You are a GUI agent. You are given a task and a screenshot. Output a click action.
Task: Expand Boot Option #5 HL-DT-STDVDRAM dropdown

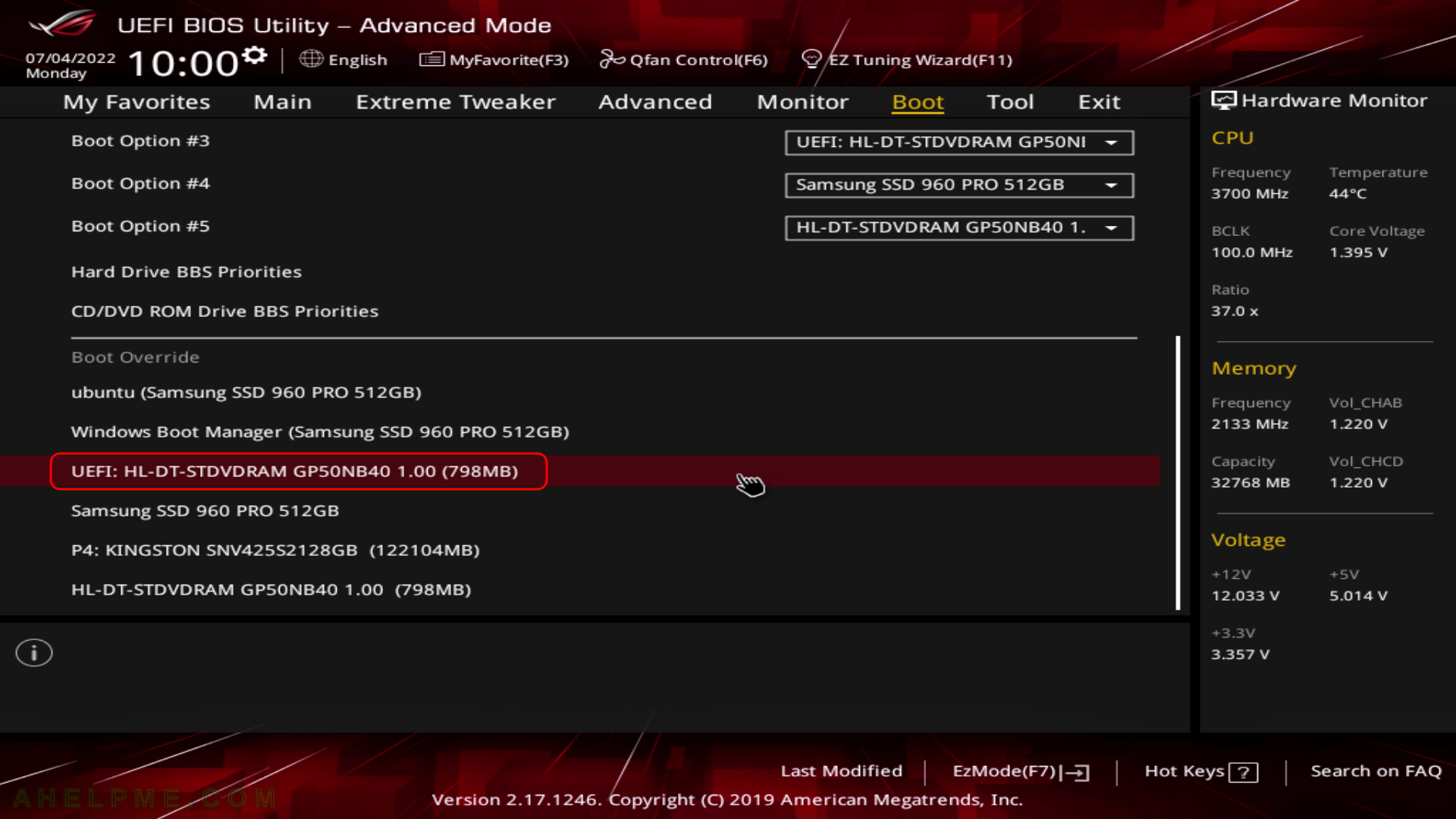click(x=1112, y=227)
